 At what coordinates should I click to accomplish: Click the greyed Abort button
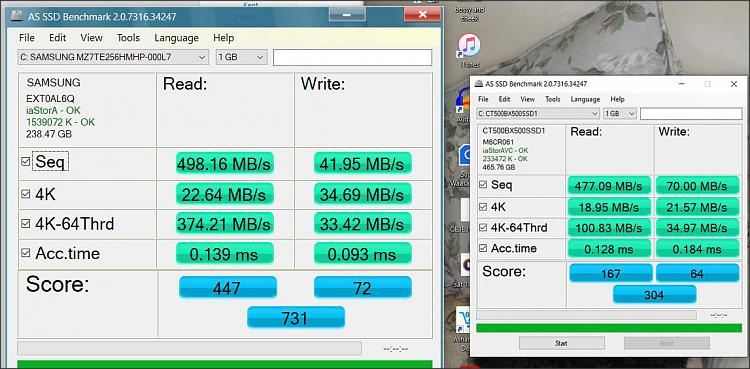666,343
